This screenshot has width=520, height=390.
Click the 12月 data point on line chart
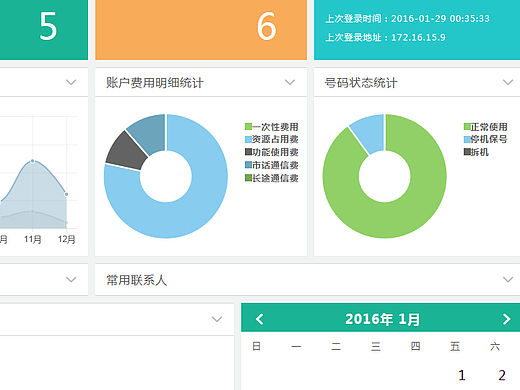pos(66,194)
